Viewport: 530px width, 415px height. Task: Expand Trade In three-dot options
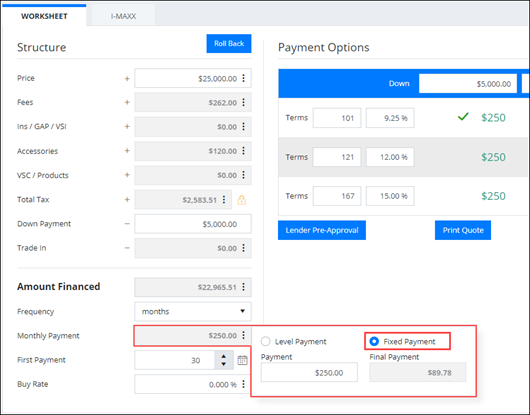(244, 248)
